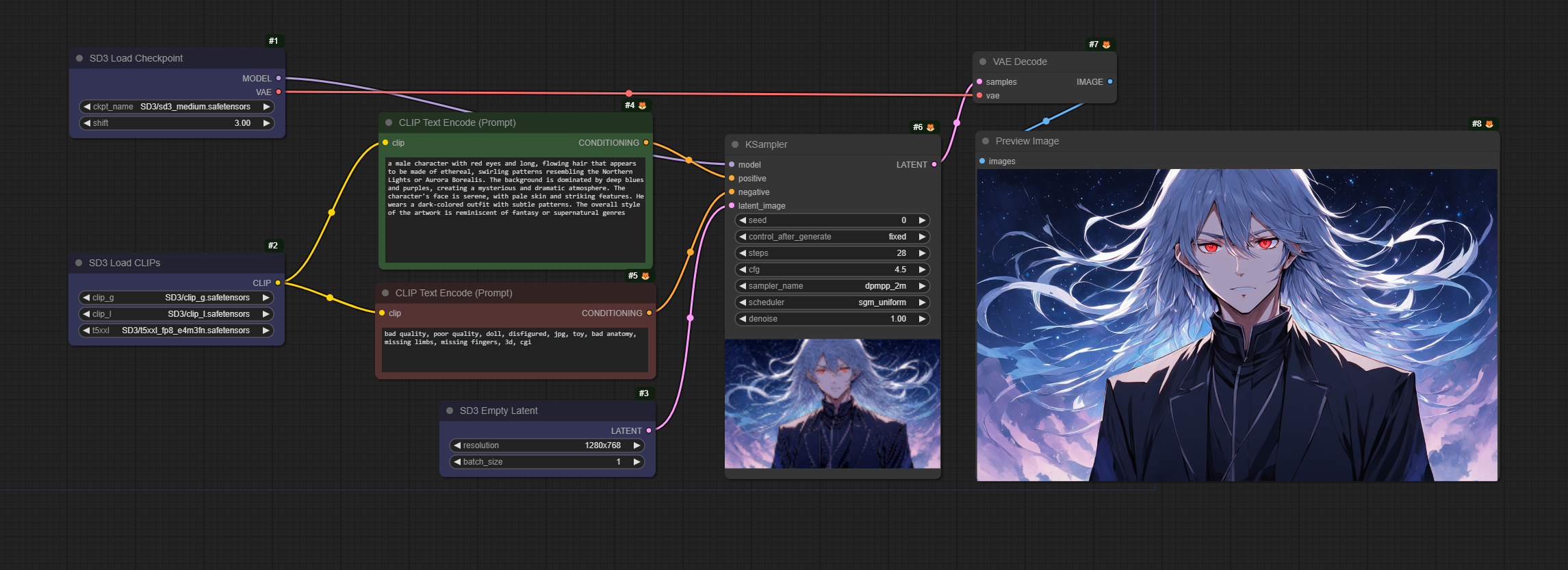This screenshot has height=570, width=1568.
Task: Click the large generated image in Preview Image
Action: pyautogui.click(x=1237, y=325)
